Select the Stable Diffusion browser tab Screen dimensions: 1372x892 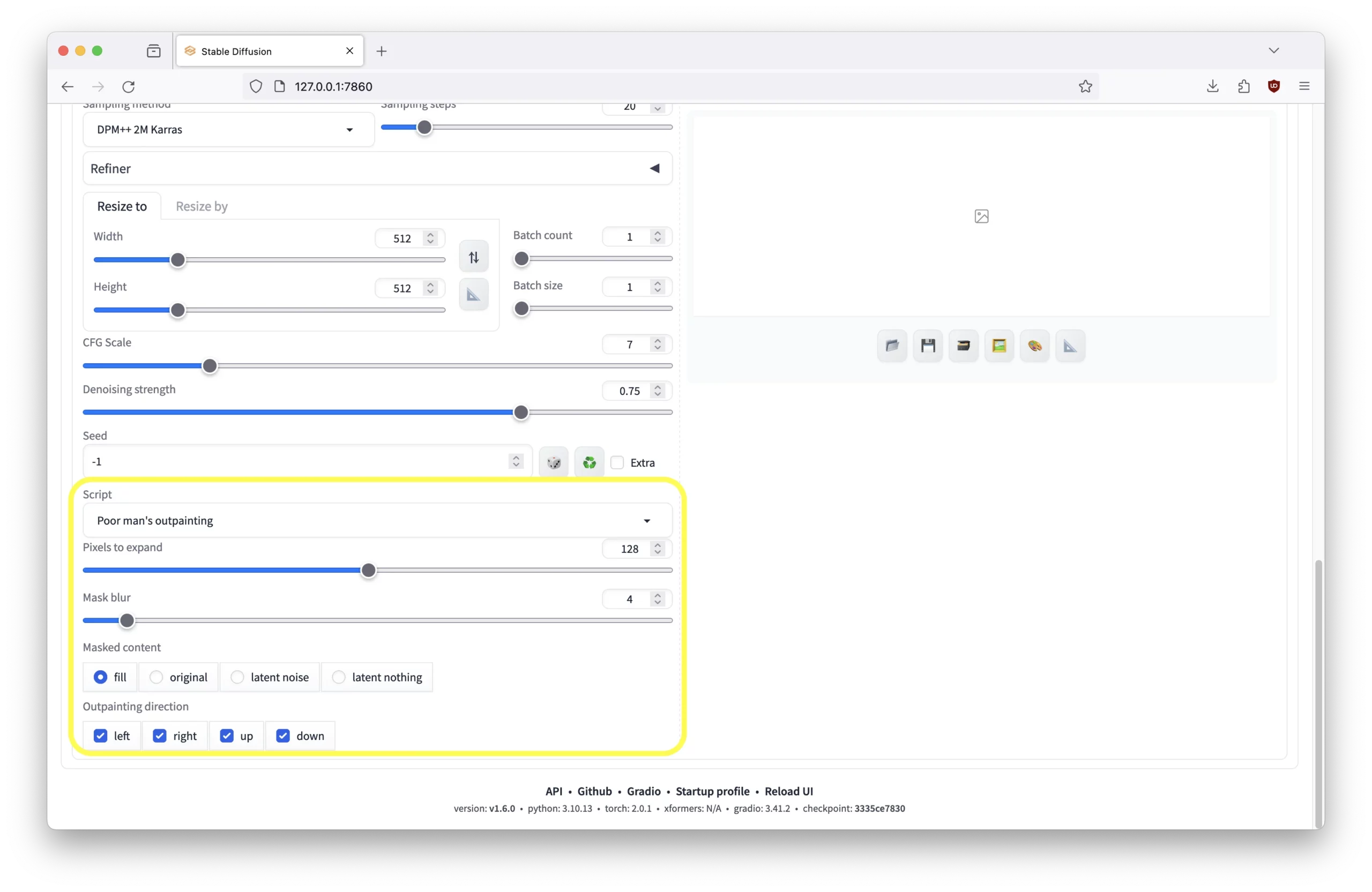tap(270, 51)
